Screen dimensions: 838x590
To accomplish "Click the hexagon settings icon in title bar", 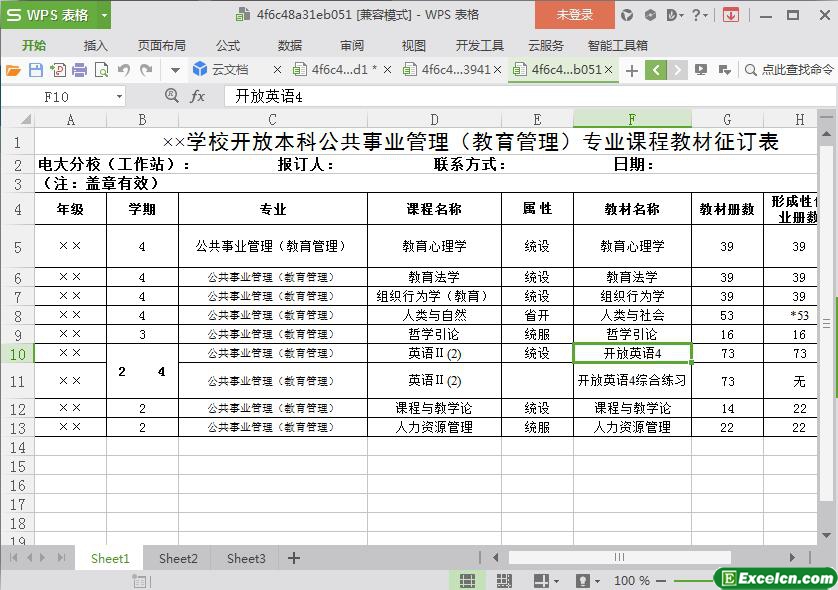I will point(650,15).
